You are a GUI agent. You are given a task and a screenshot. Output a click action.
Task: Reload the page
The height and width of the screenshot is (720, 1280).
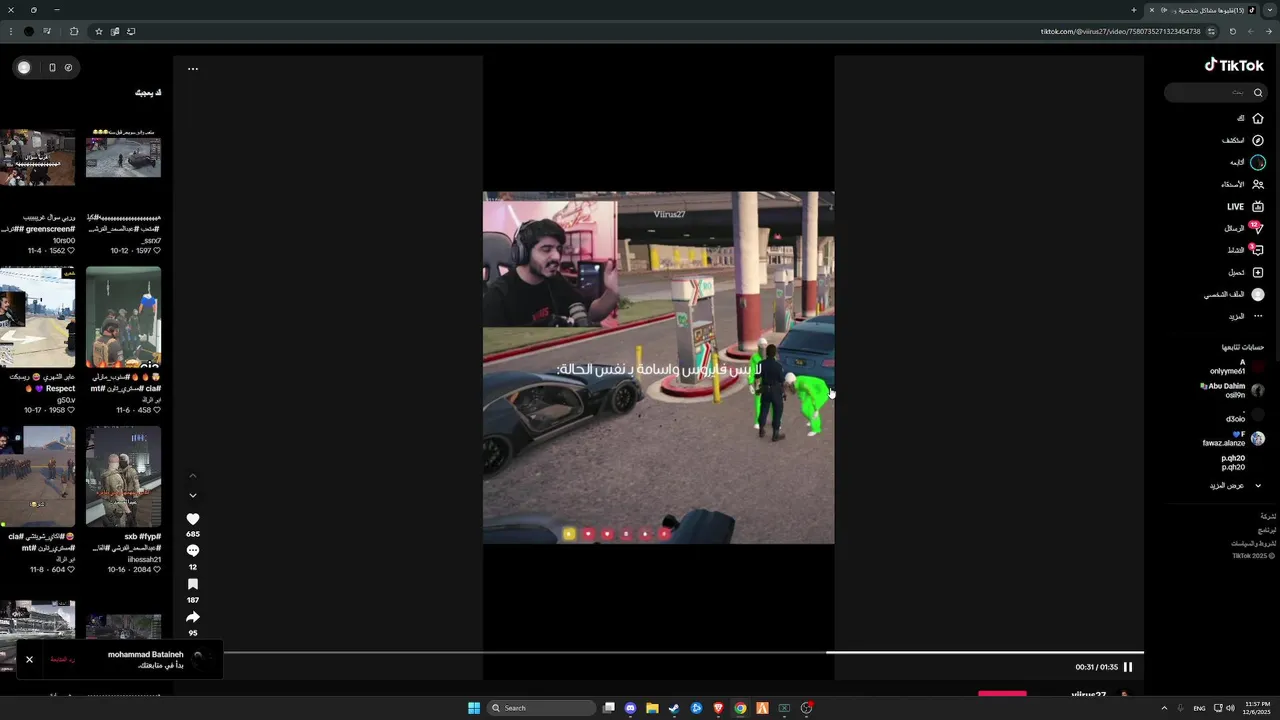pyautogui.click(x=1232, y=31)
